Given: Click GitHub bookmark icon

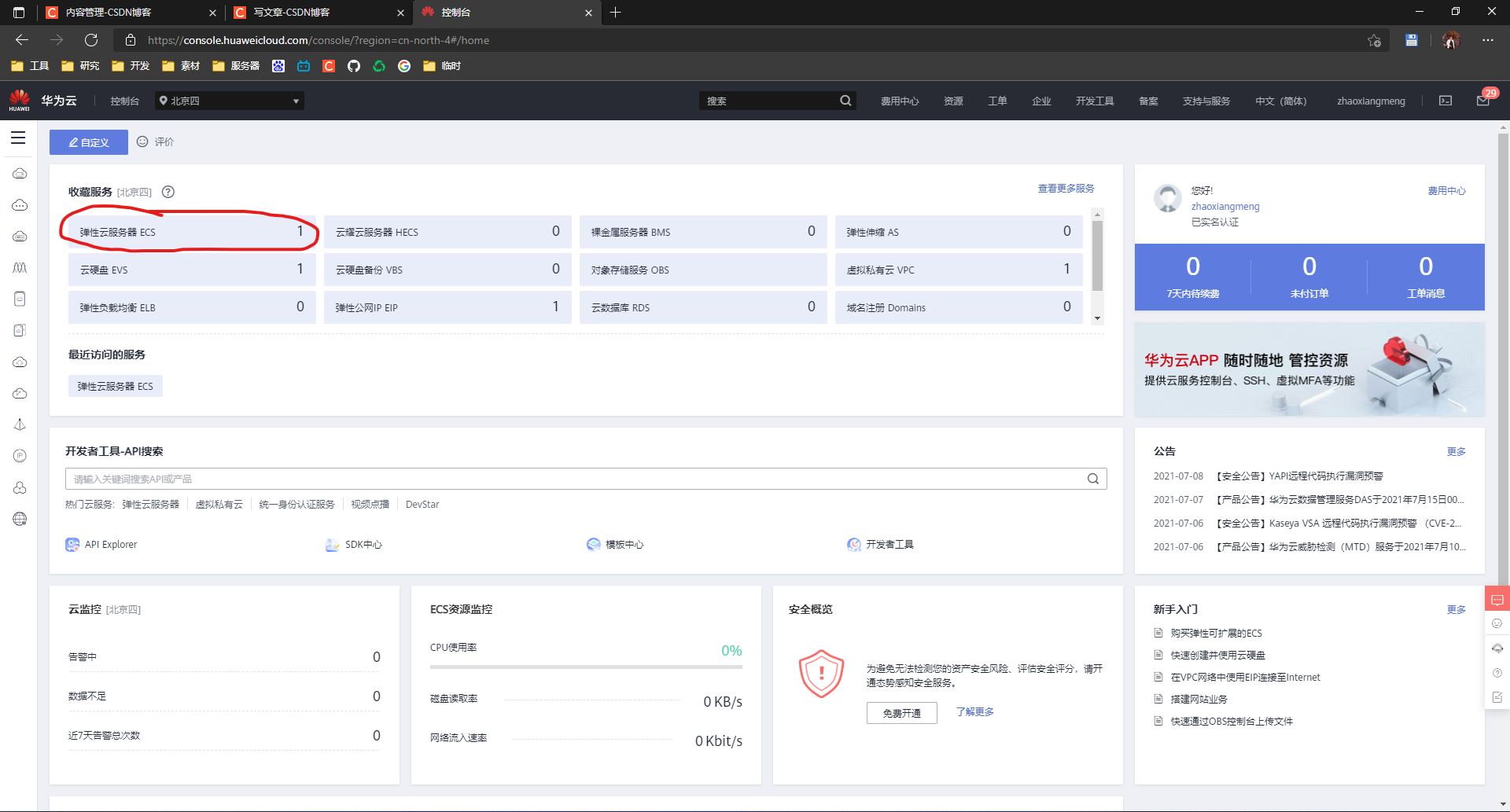Looking at the screenshot, I should (x=354, y=66).
